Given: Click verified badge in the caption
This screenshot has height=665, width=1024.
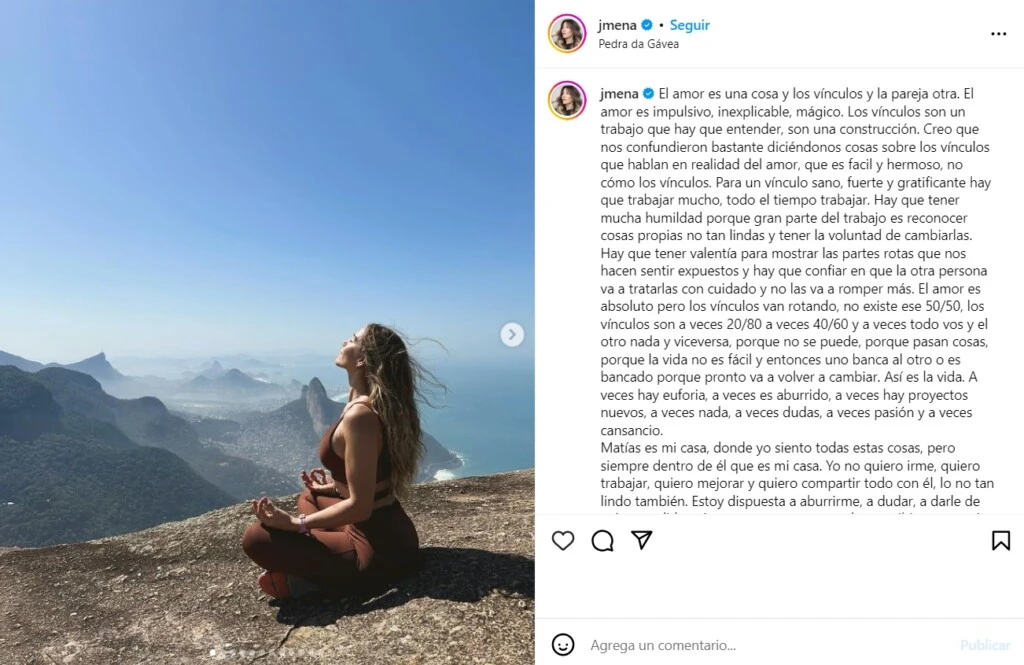Looking at the screenshot, I should [x=648, y=93].
